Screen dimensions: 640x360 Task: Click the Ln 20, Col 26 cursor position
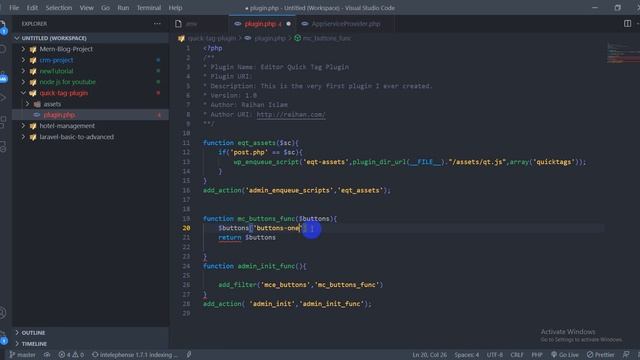429,355
